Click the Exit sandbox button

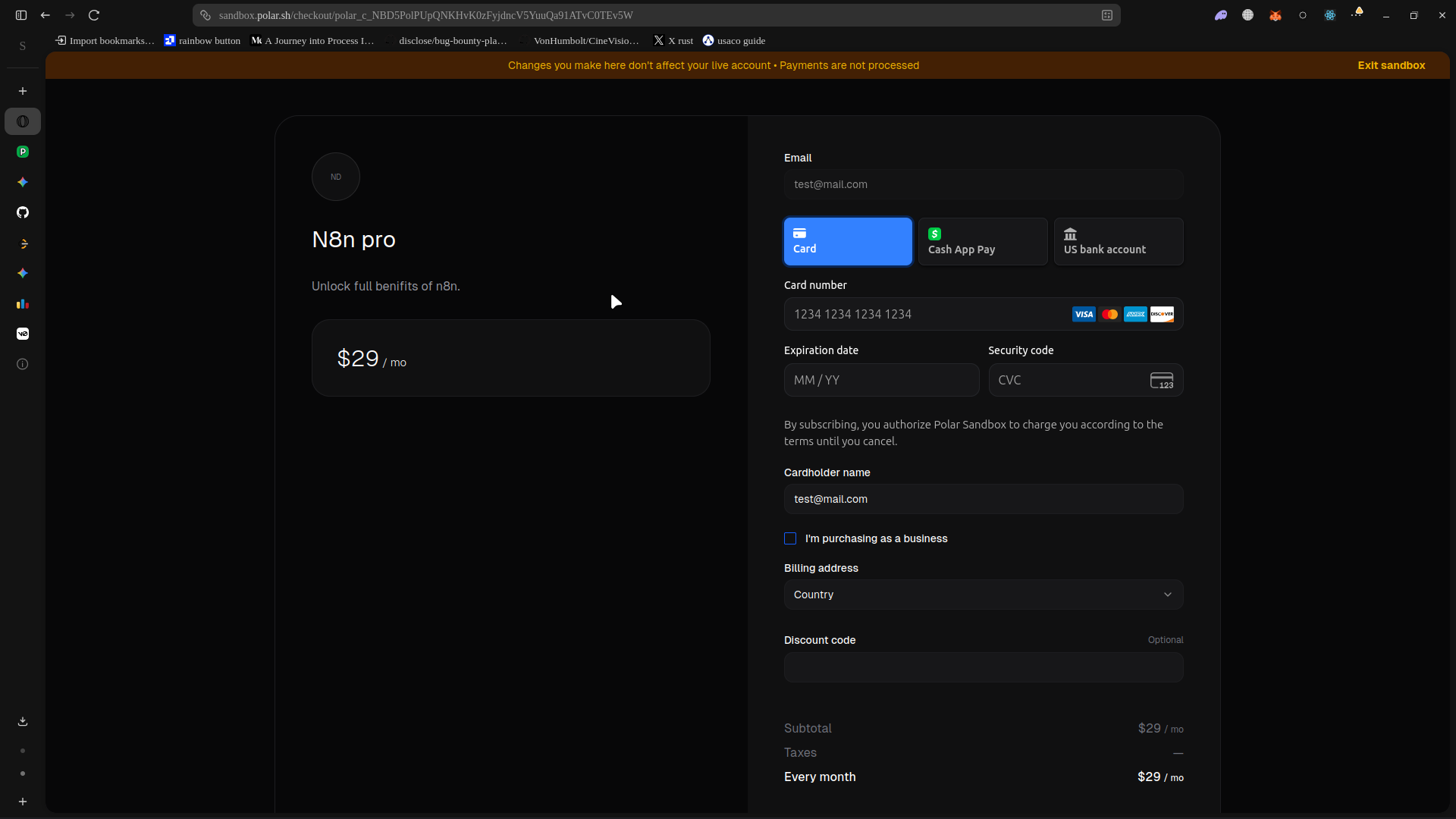point(1391,65)
